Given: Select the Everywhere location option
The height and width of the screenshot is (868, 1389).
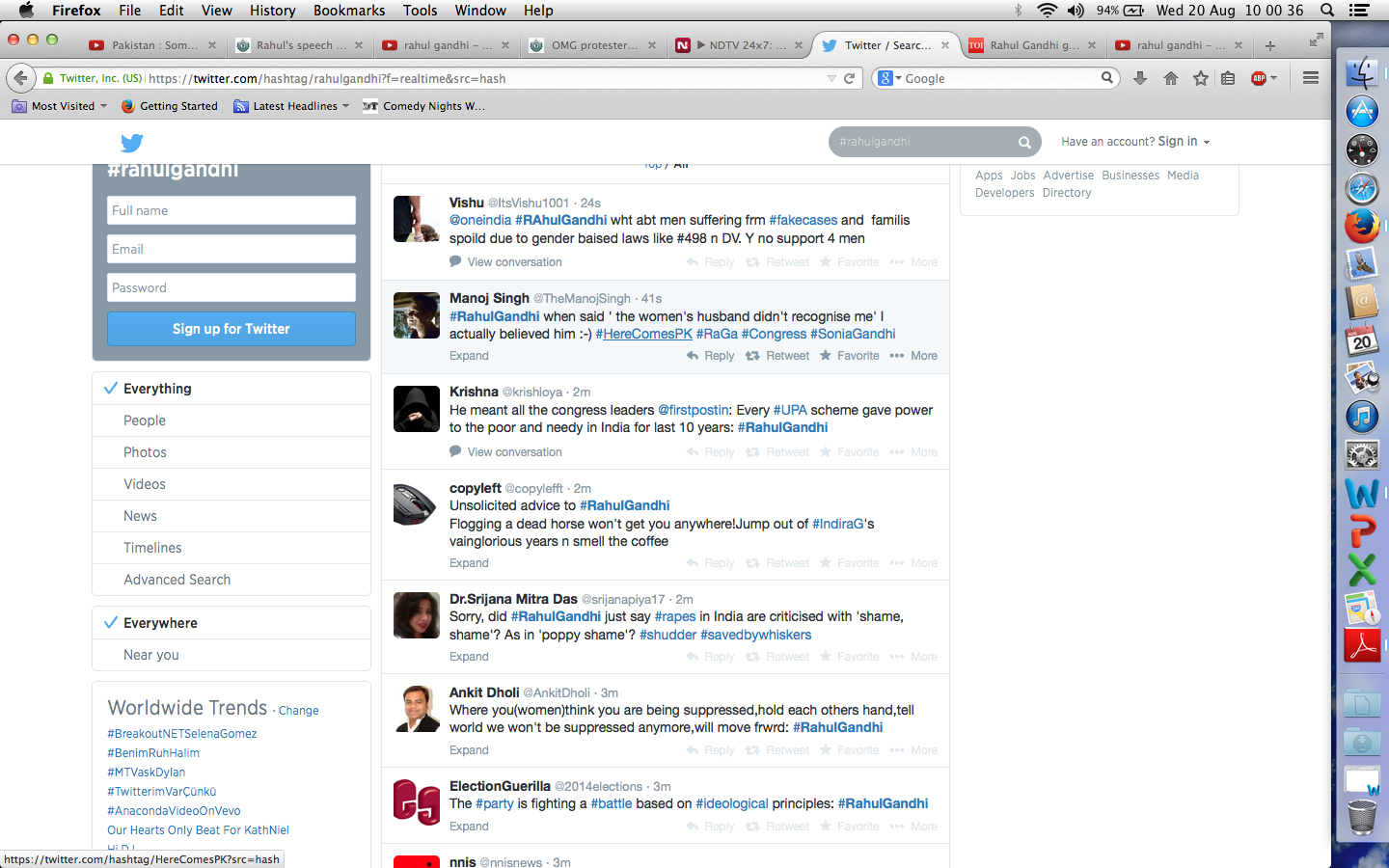Looking at the screenshot, I should pyautogui.click(x=231, y=623).
